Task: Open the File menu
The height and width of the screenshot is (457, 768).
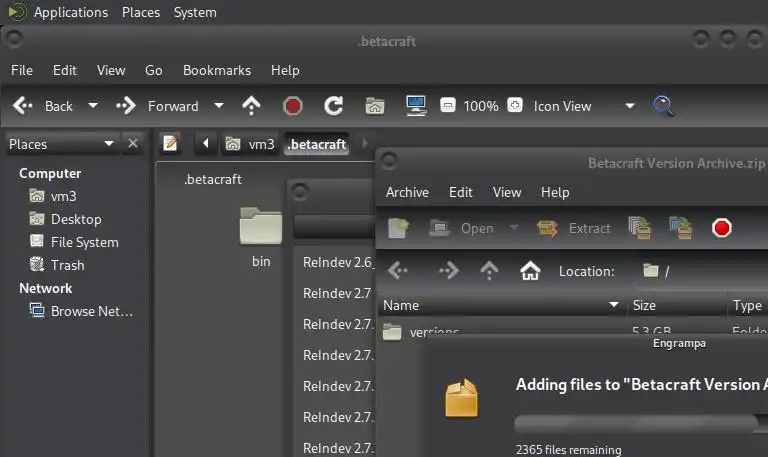Action: [22, 71]
